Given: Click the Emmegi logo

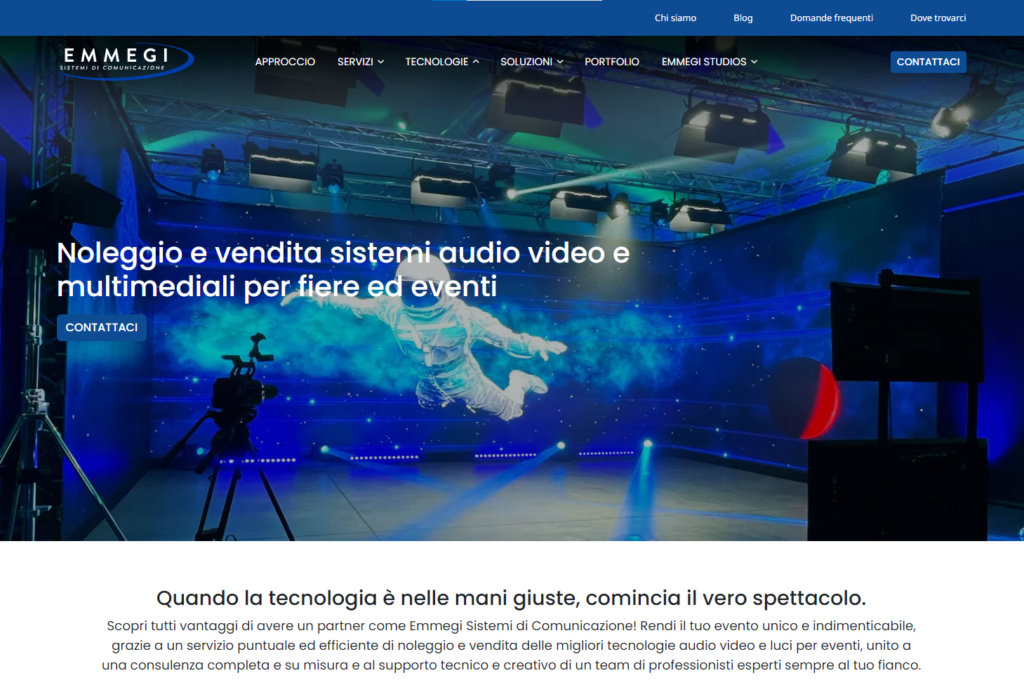Looking at the screenshot, I should 126,61.
